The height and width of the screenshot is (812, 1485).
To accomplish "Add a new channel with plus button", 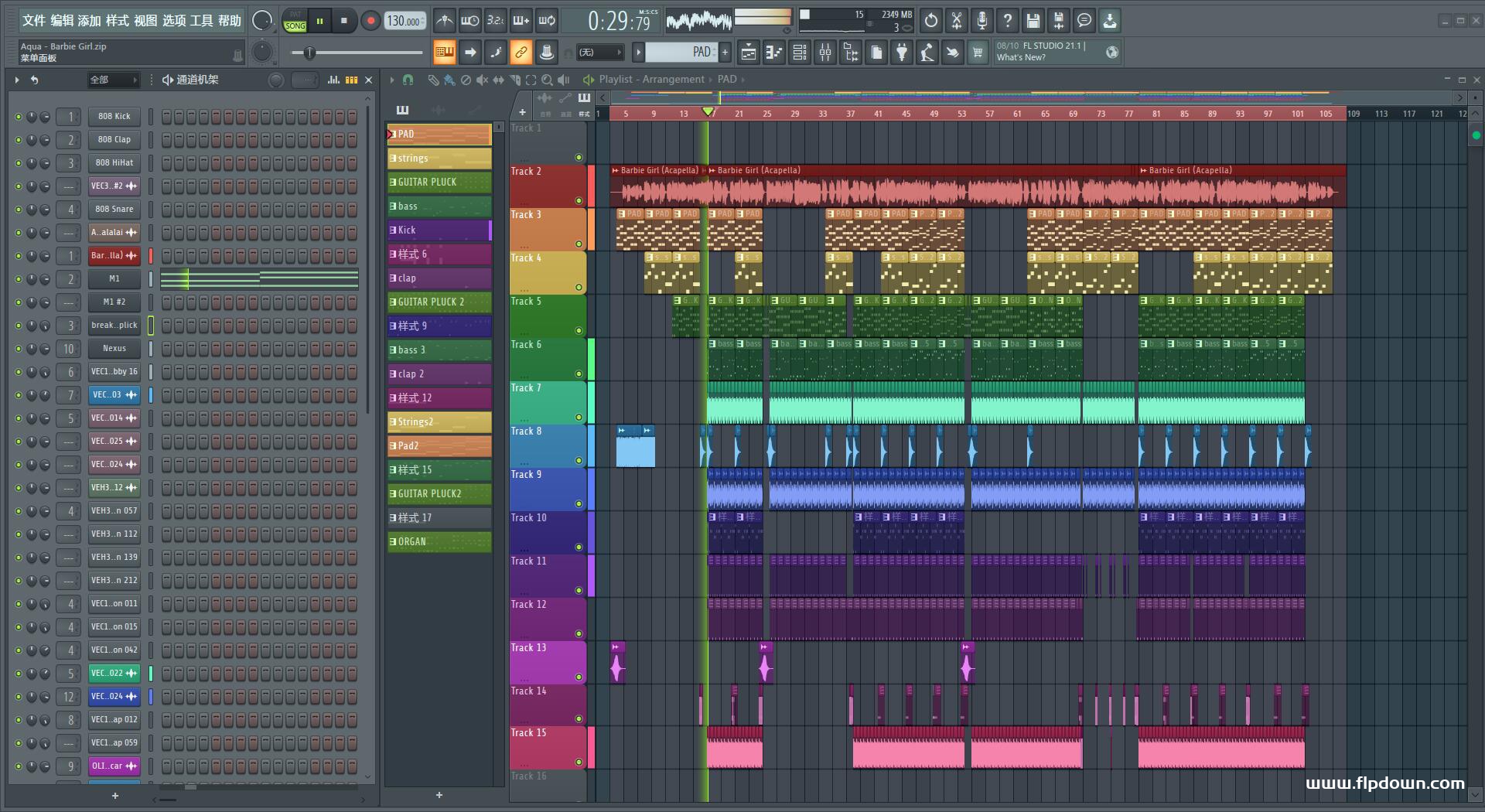I will coord(115,796).
